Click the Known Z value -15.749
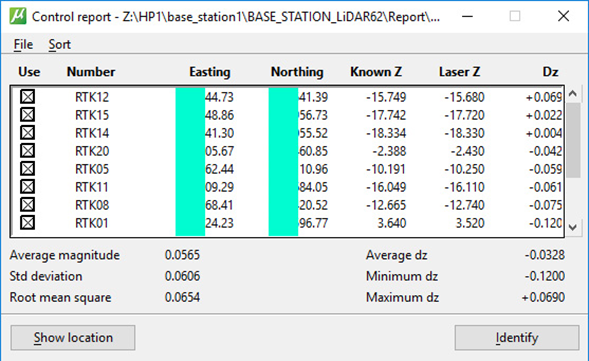This screenshot has height=361, width=589. (386, 97)
